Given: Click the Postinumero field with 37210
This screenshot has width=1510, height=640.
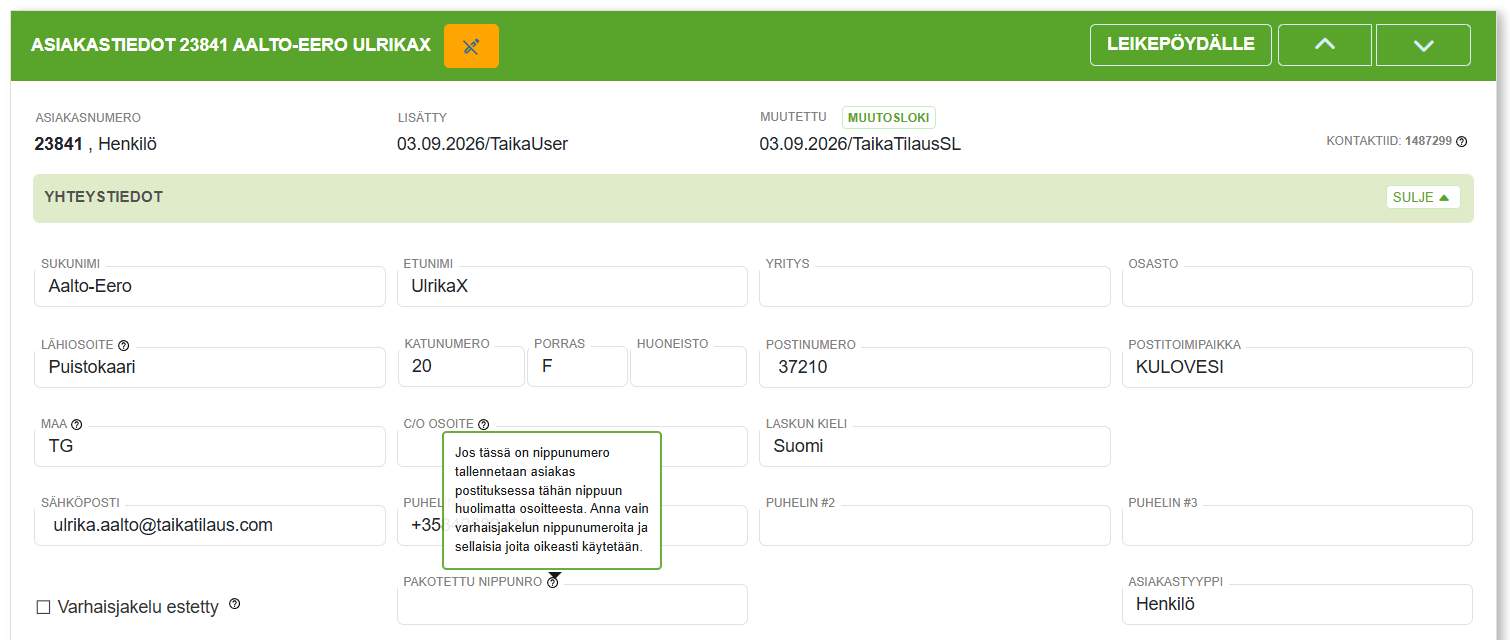Looking at the screenshot, I should point(935,367).
